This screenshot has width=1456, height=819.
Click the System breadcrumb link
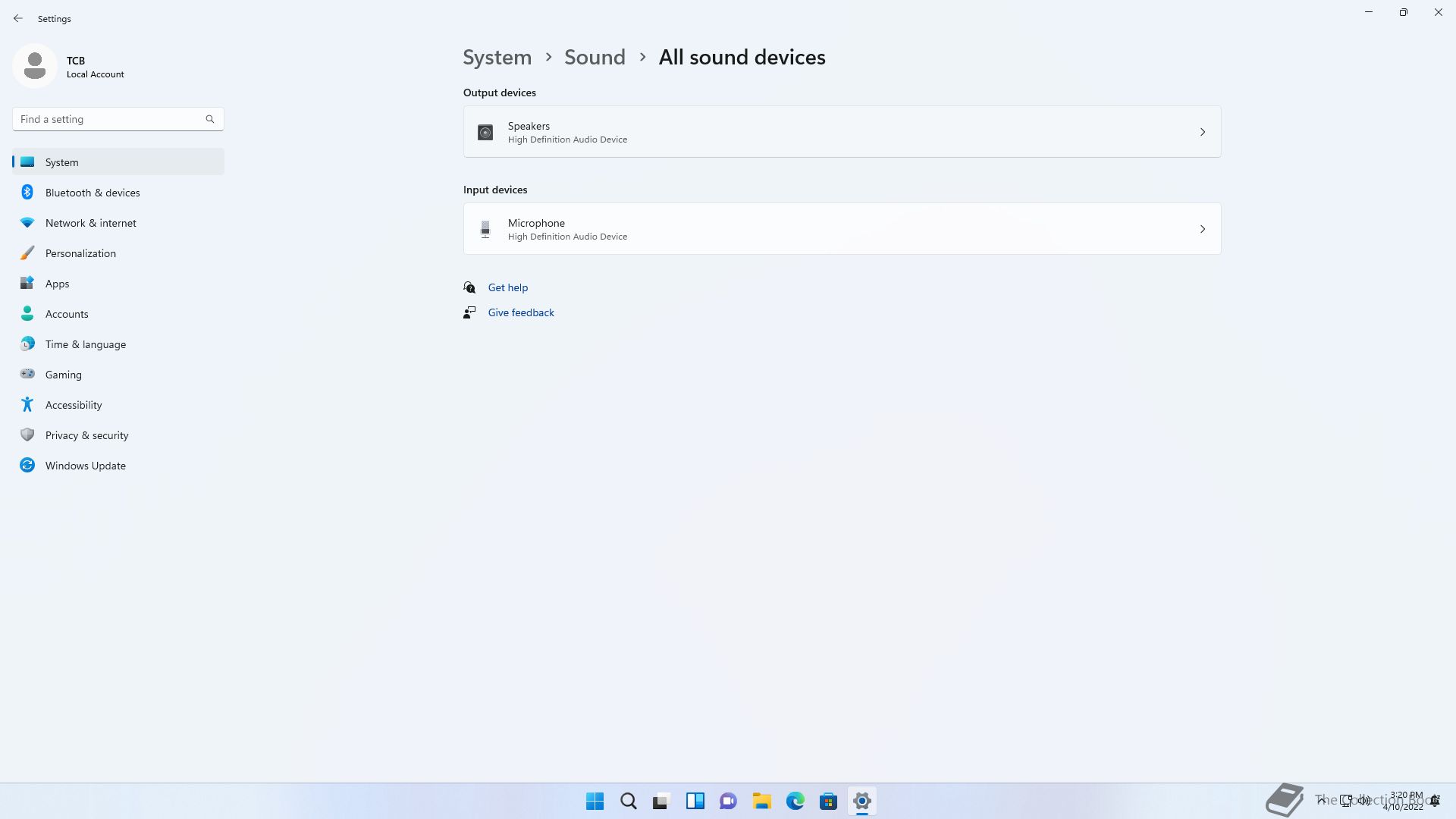[x=497, y=58]
